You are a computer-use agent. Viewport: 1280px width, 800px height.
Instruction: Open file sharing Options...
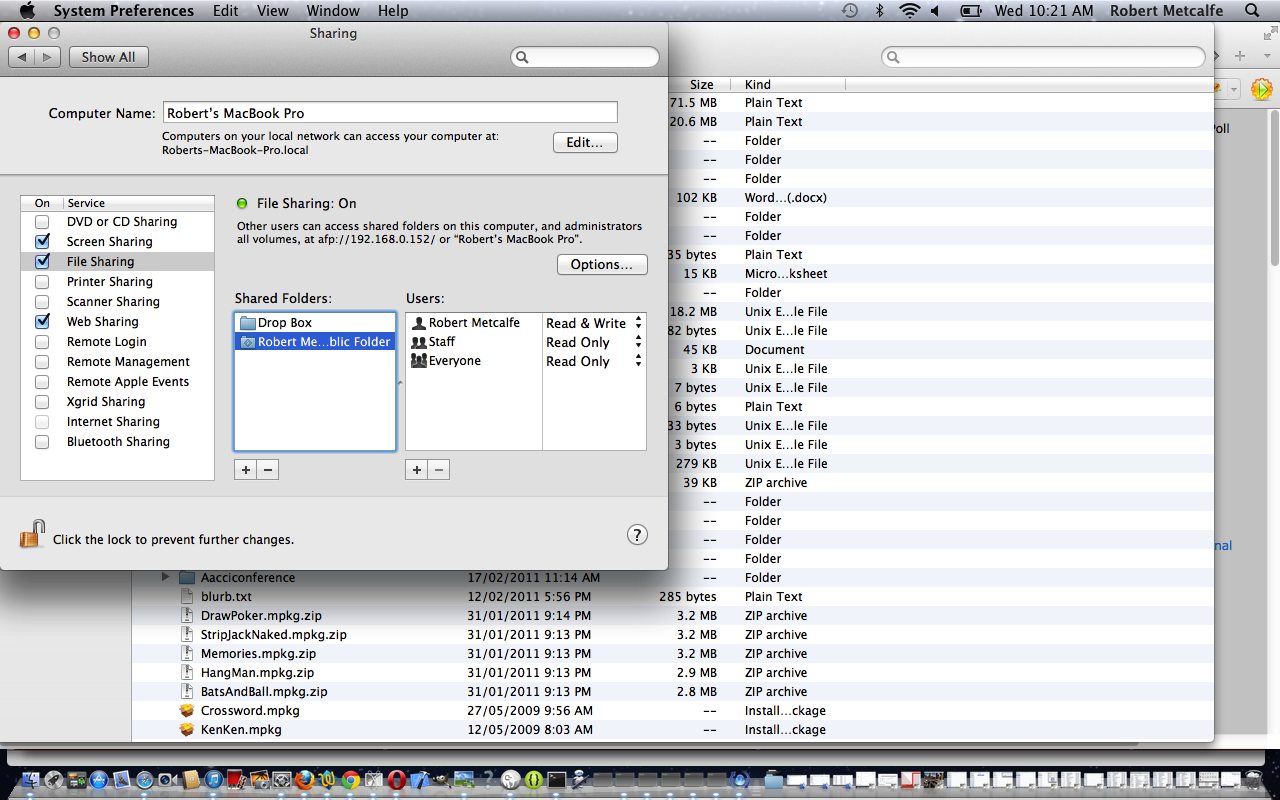pos(602,264)
